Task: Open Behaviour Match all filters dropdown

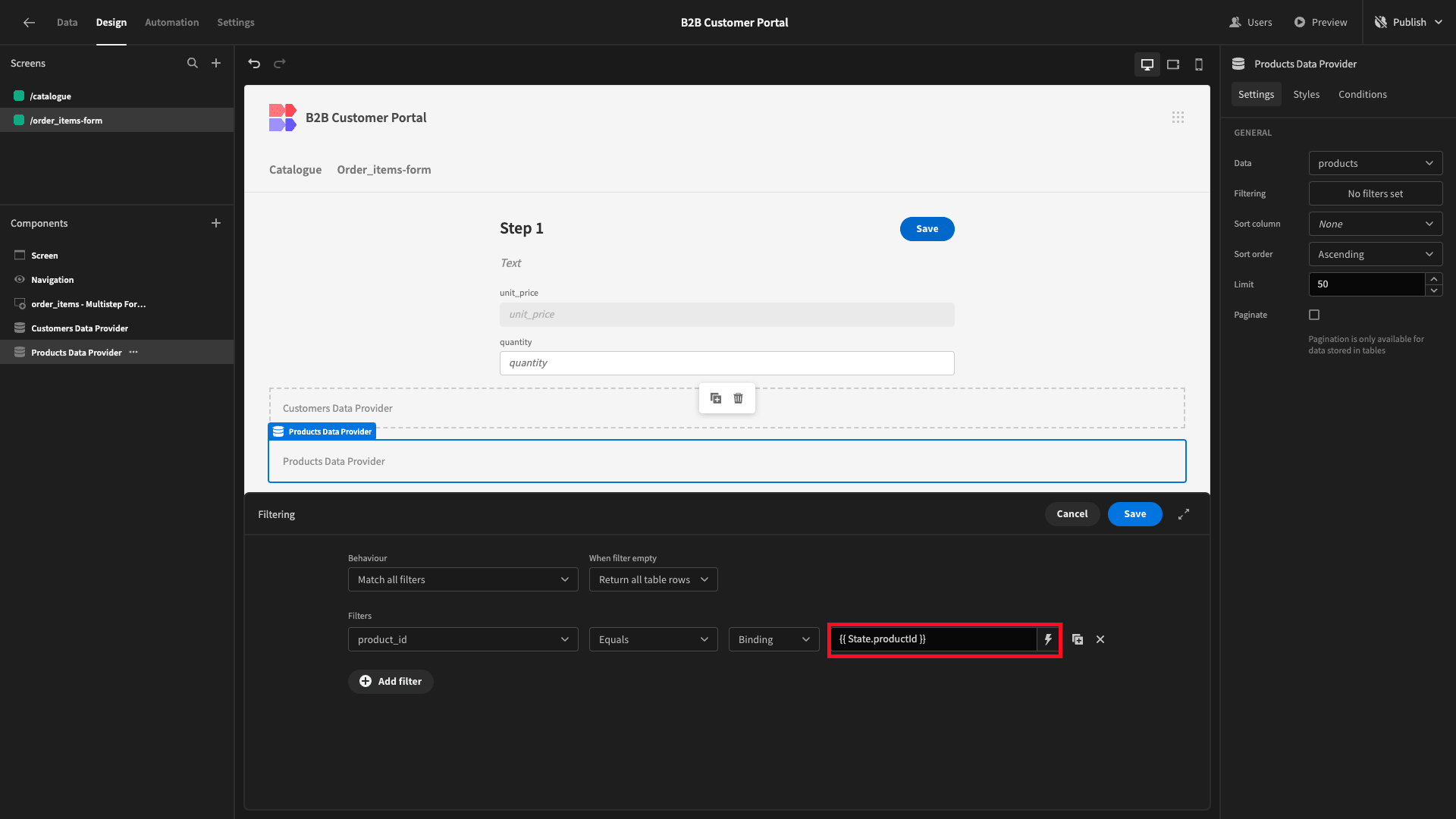Action: [x=463, y=579]
